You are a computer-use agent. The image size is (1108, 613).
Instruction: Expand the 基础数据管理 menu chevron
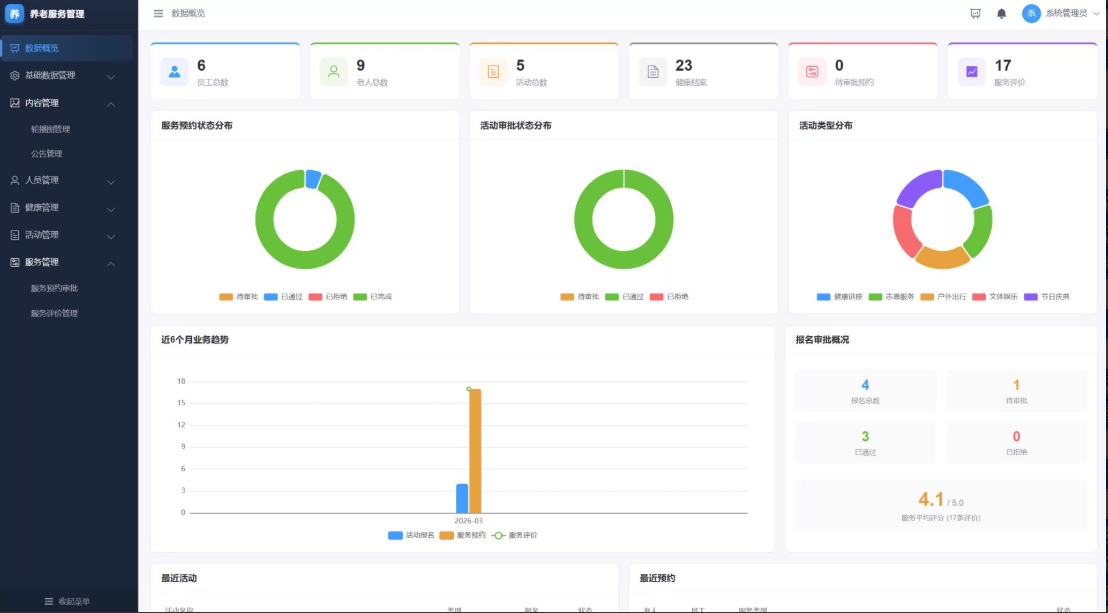pos(111,76)
